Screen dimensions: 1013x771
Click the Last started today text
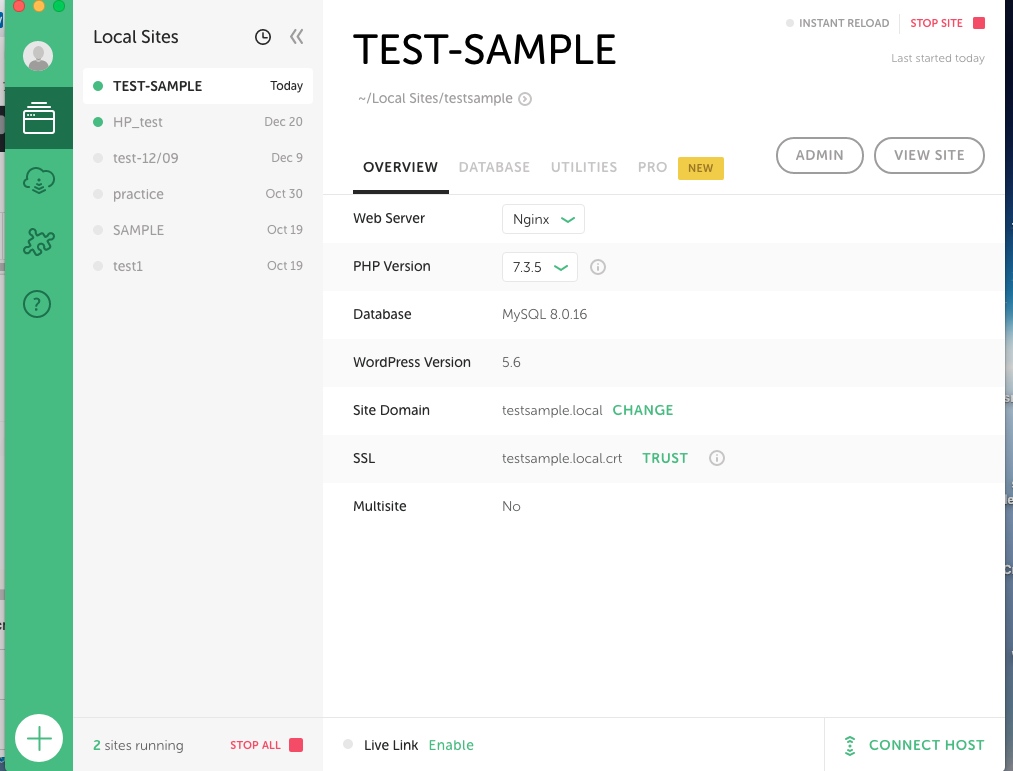(937, 58)
